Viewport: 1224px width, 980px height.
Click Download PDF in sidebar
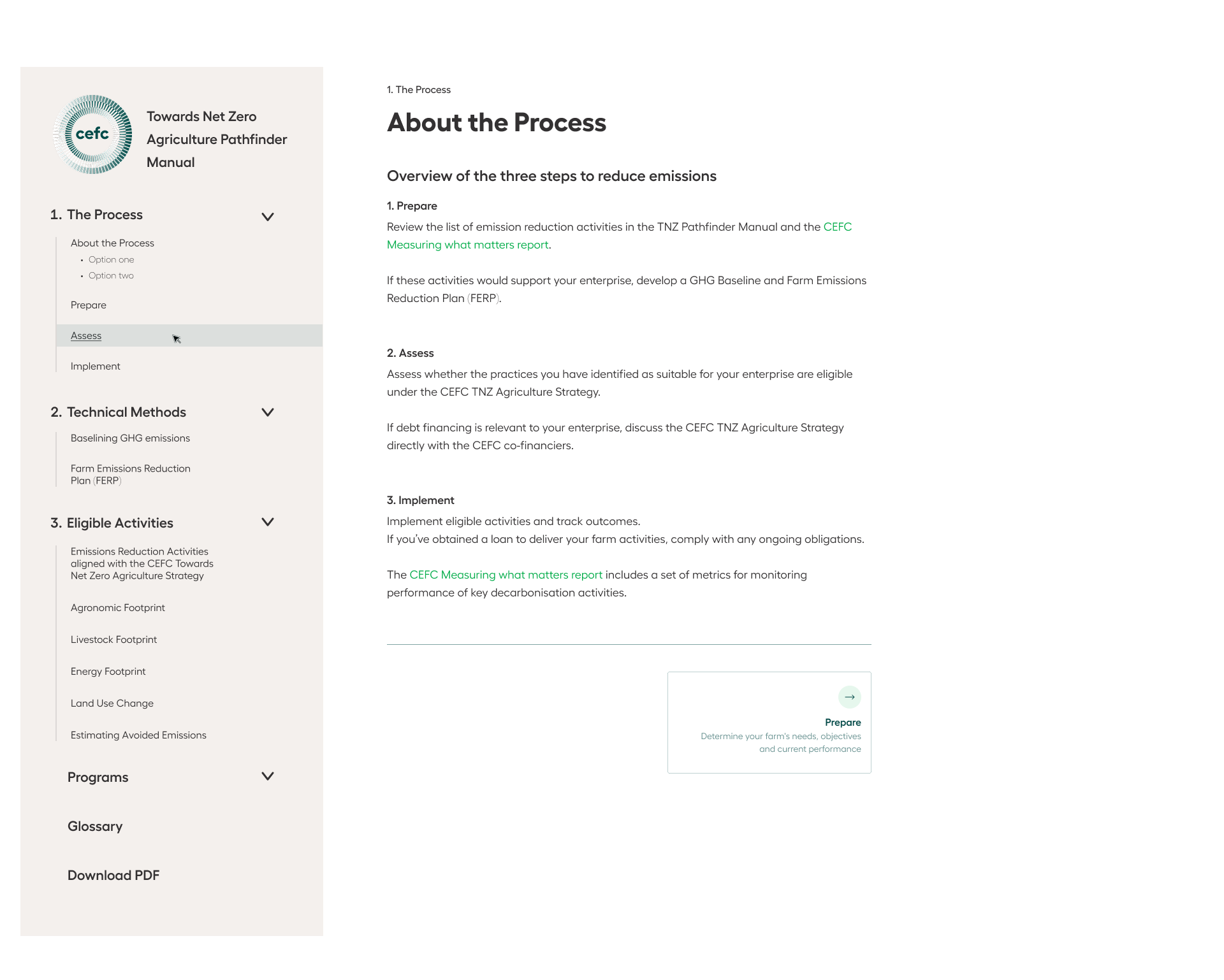113,876
